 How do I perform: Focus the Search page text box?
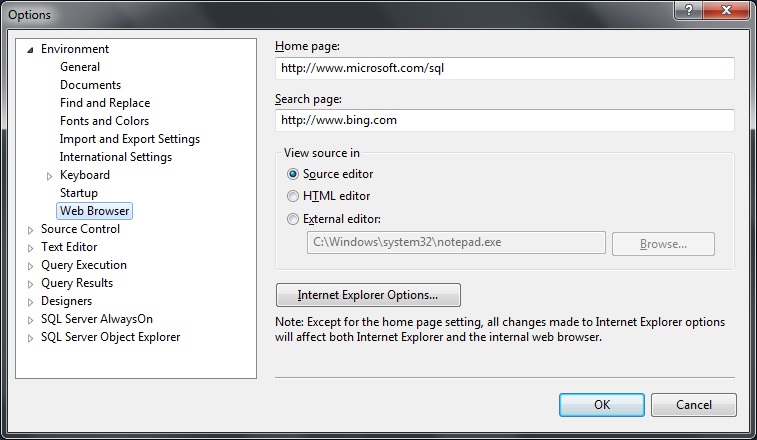tap(504, 120)
